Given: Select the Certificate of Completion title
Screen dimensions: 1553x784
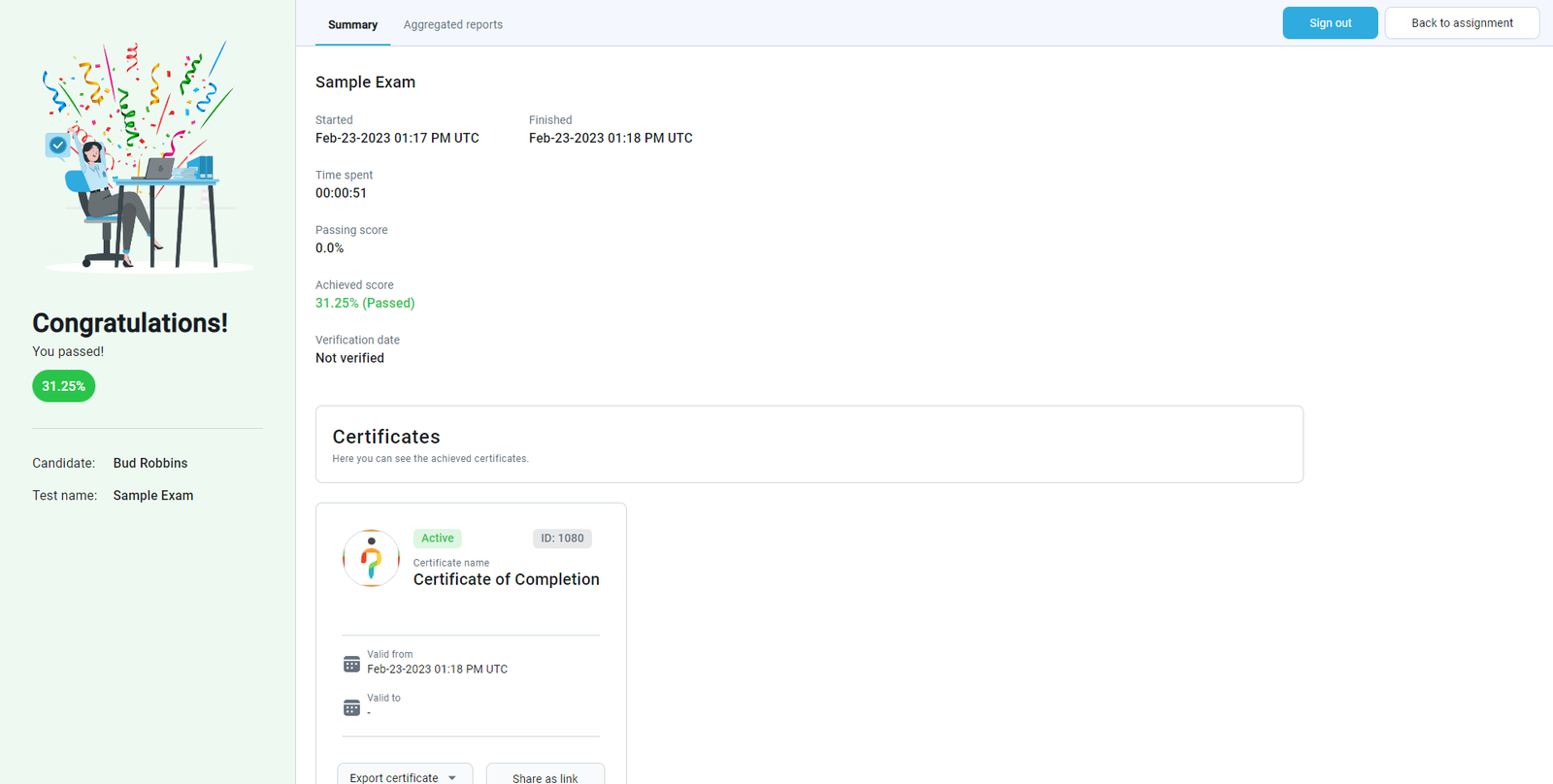Looking at the screenshot, I should (x=507, y=579).
